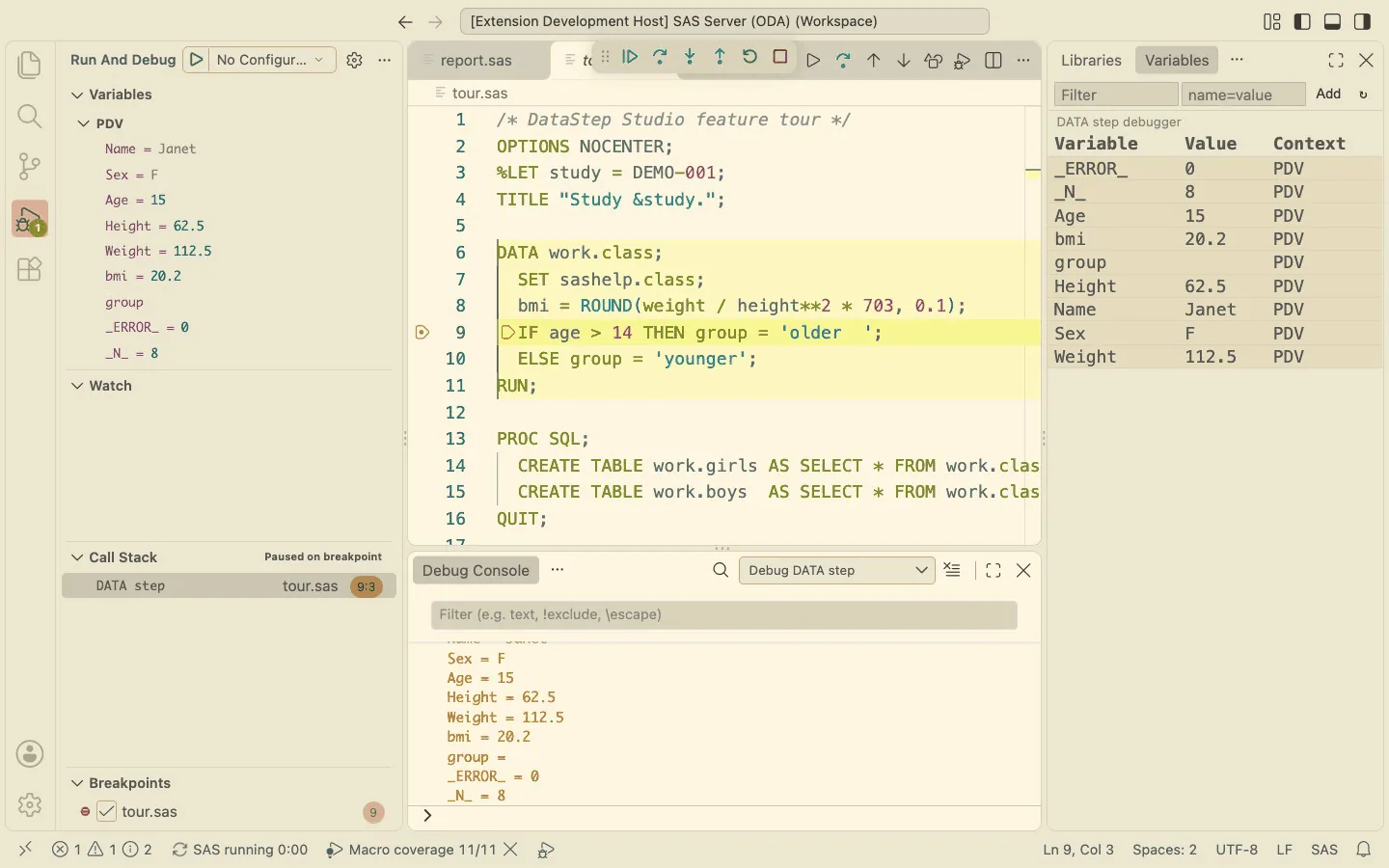Open the Explorer view in the activity bar
Viewport: 1389px width, 868px height.
(x=30, y=66)
